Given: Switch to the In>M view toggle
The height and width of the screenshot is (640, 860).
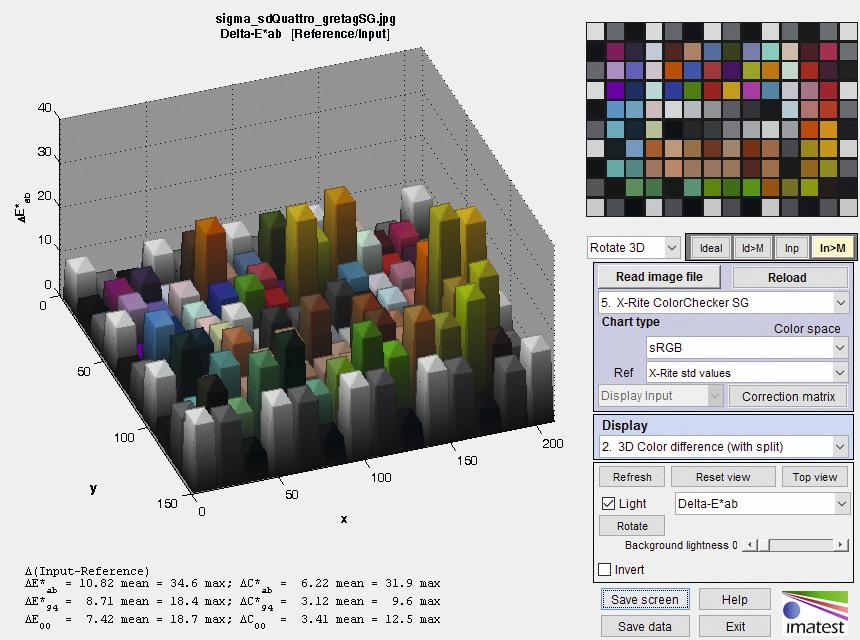Looking at the screenshot, I should click(832, 248).
